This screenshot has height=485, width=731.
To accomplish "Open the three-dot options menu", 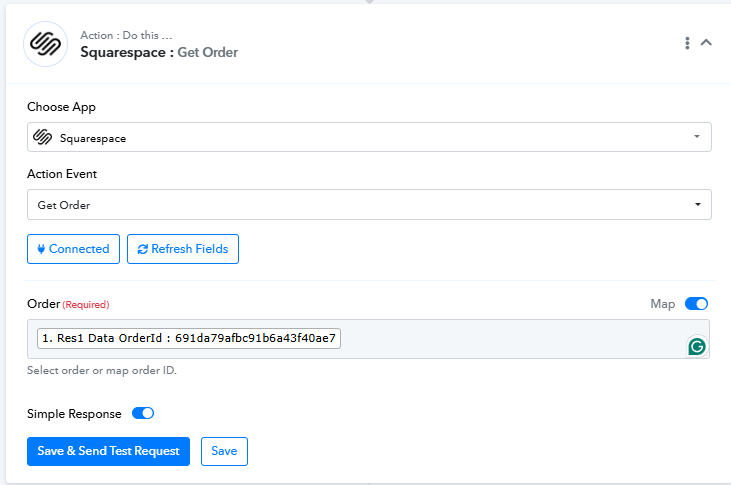I will coord(687,43).
